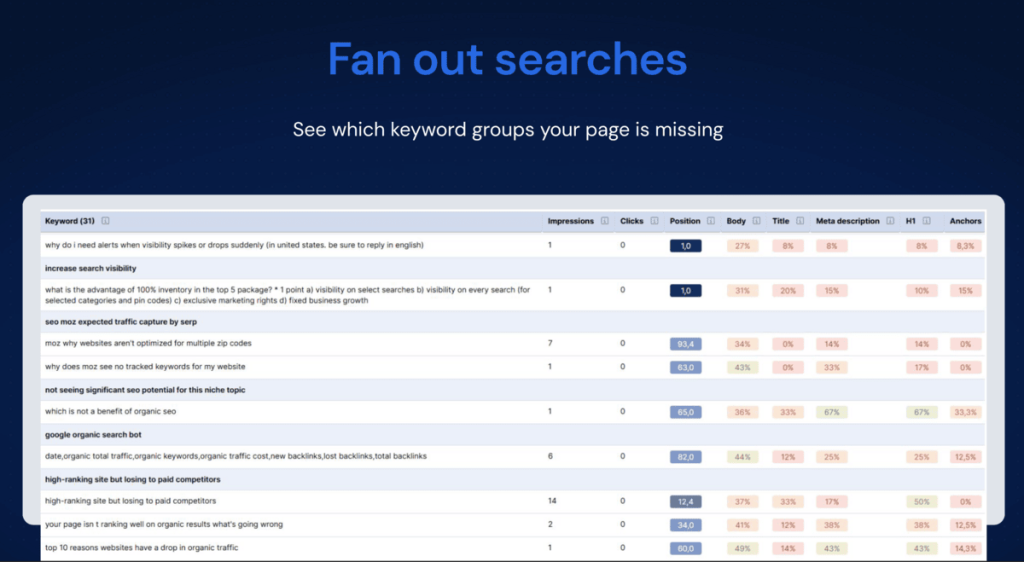
Task: Click the info icon next to Body
Action: tap(757, 221)
